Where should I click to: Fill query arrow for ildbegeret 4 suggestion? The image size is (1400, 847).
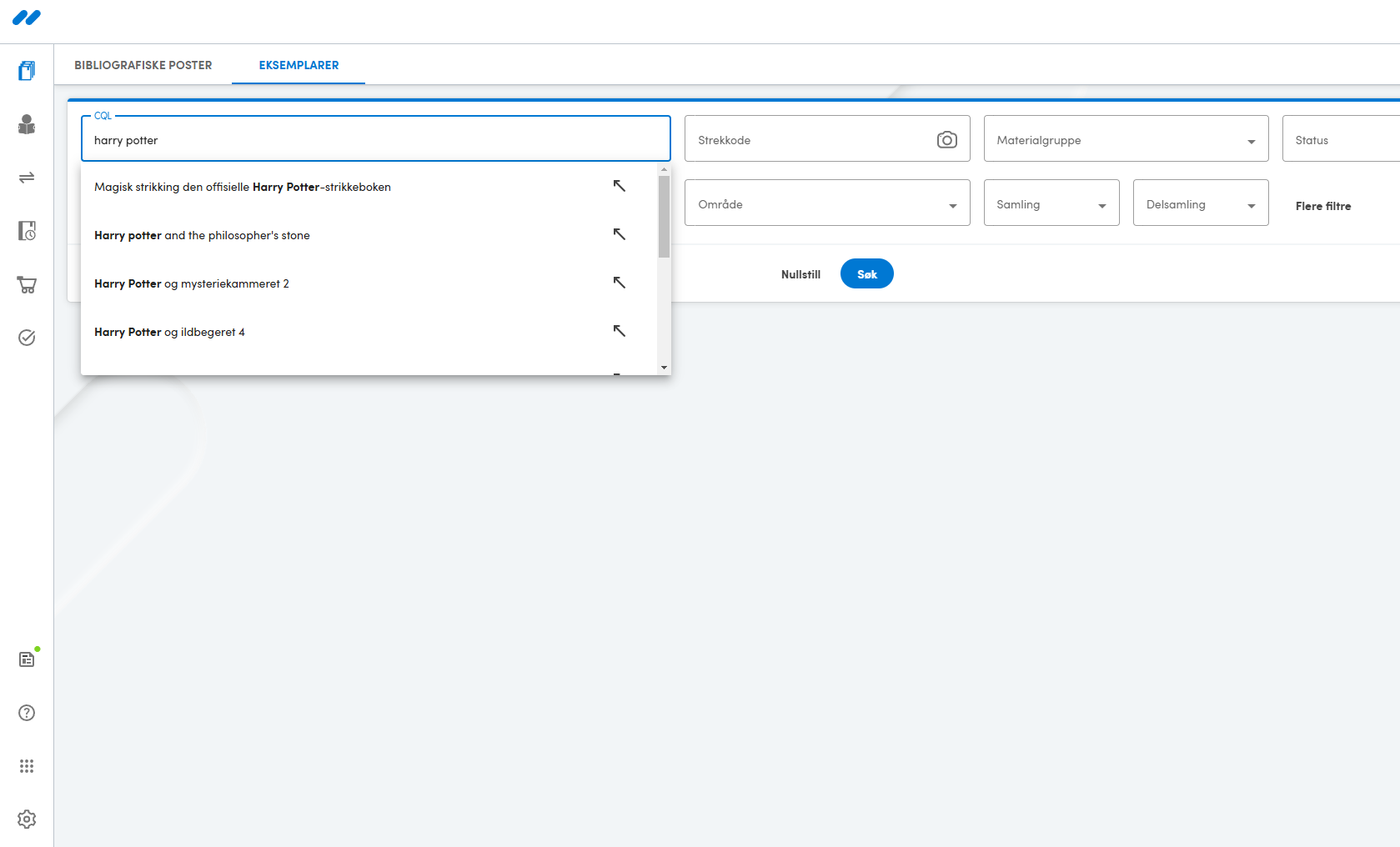pos(620,331)
